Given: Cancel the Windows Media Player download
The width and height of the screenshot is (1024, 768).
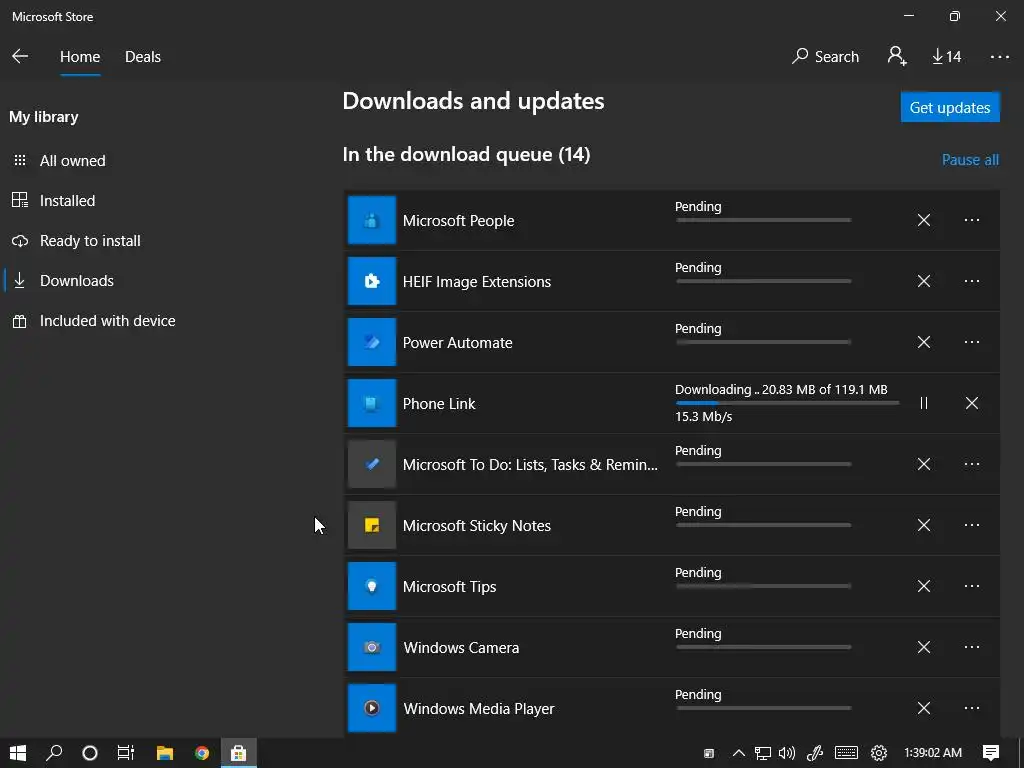Looking at the screenshot, I should pos(923,708).
